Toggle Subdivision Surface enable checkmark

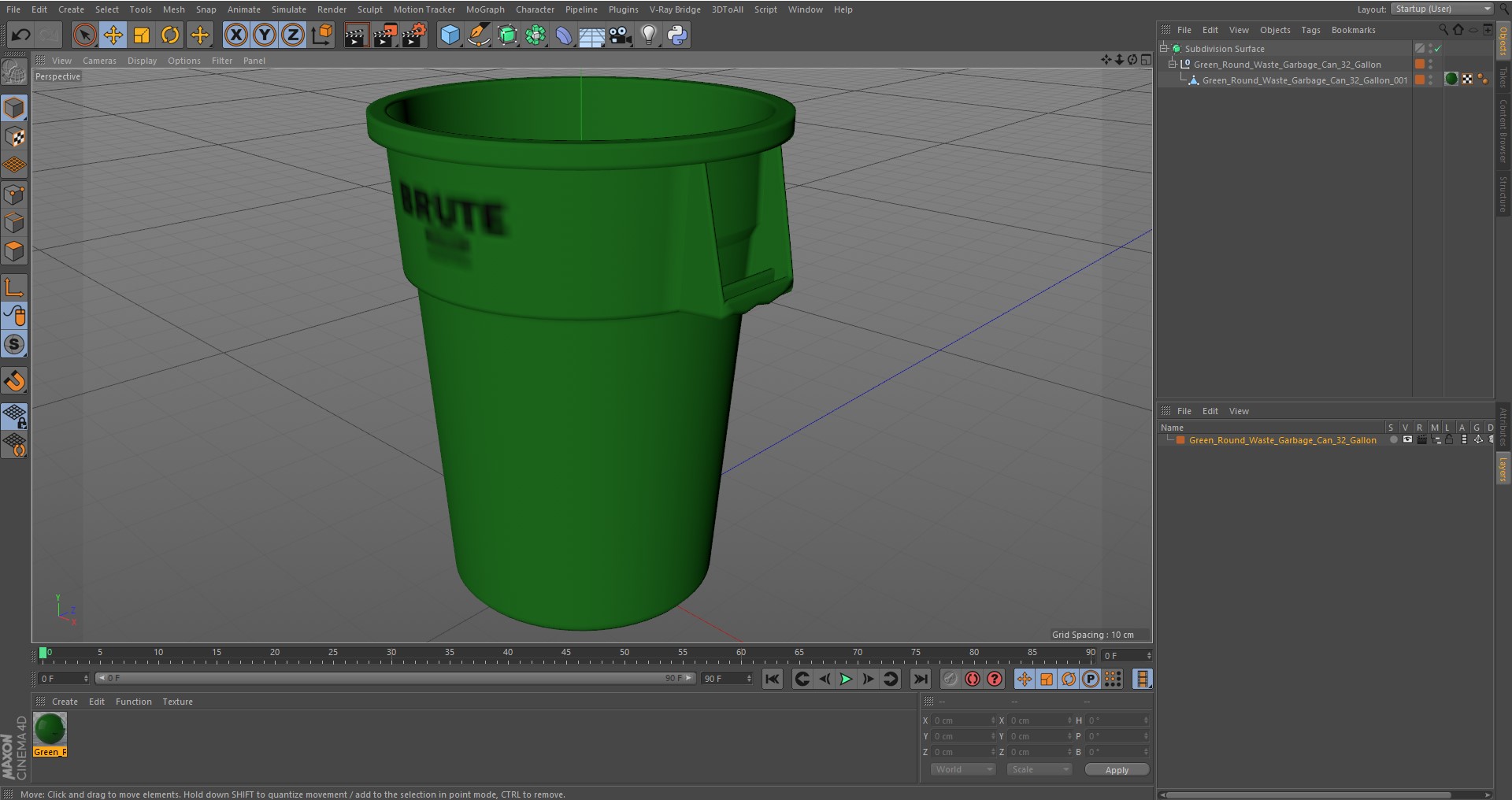click(x=1438, y=49)
